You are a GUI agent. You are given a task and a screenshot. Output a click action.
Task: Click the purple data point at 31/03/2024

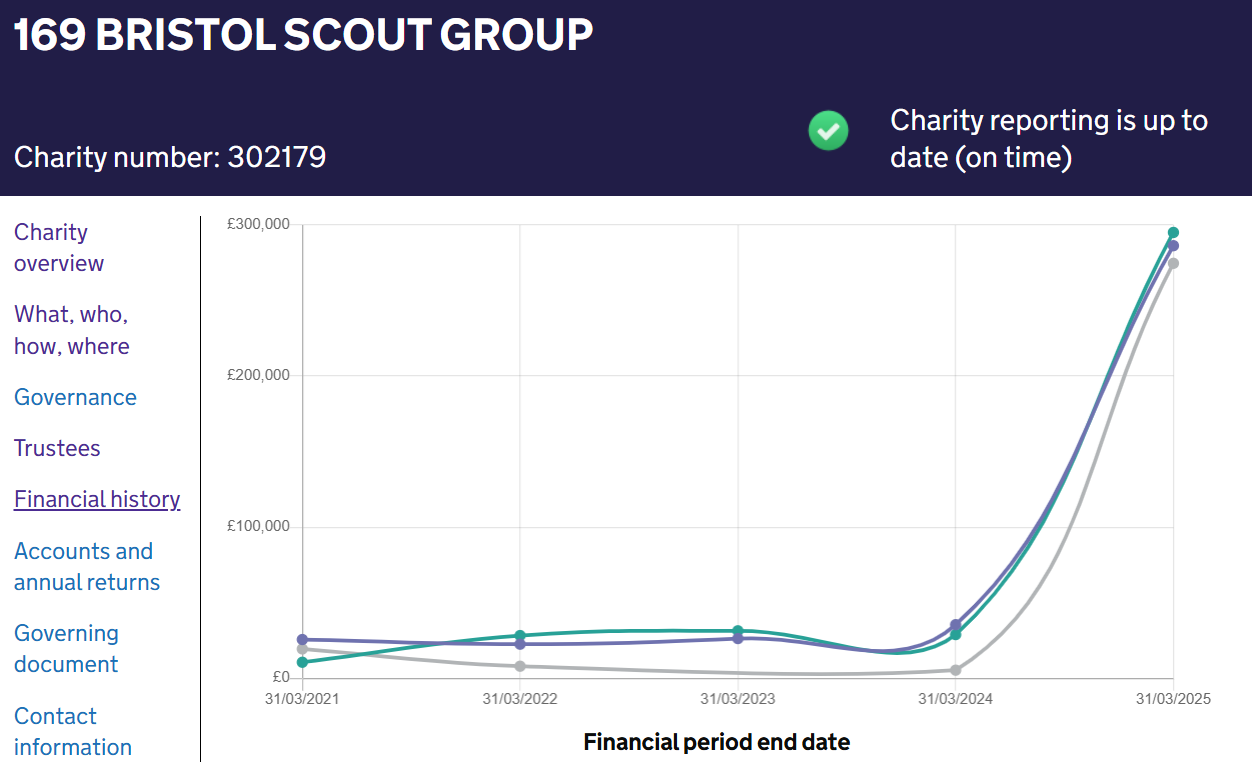[x=955, y=624]
